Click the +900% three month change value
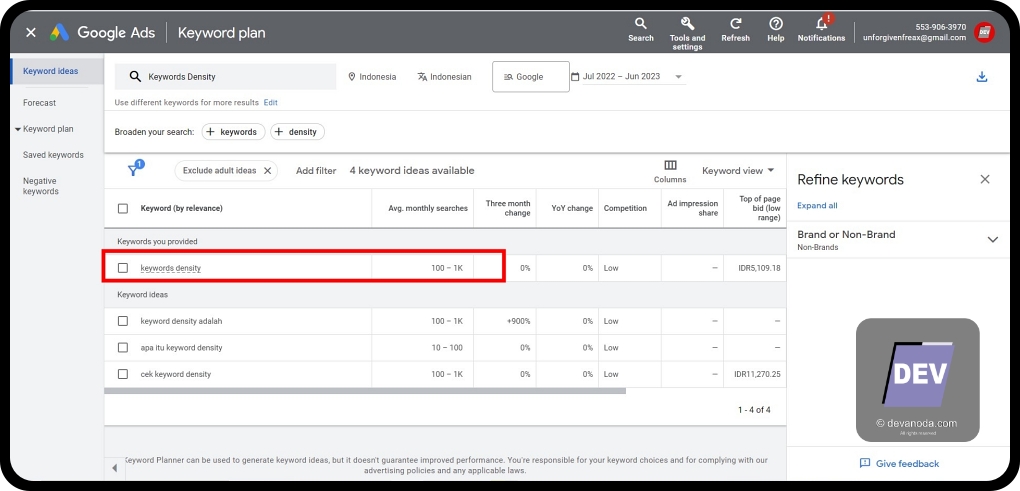The image size is (1020, 491). click(518, 321)
